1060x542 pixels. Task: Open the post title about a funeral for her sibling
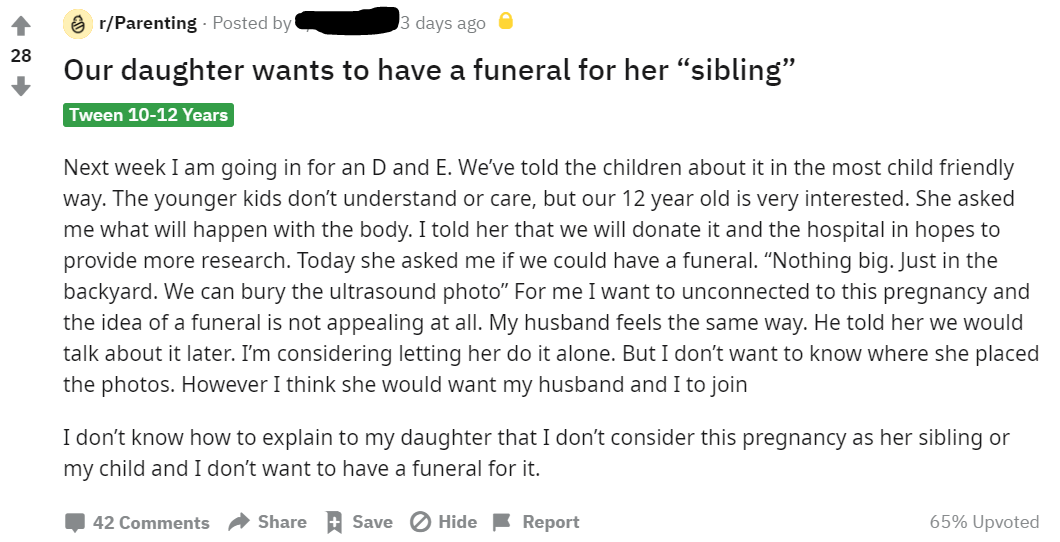(429, 70)
